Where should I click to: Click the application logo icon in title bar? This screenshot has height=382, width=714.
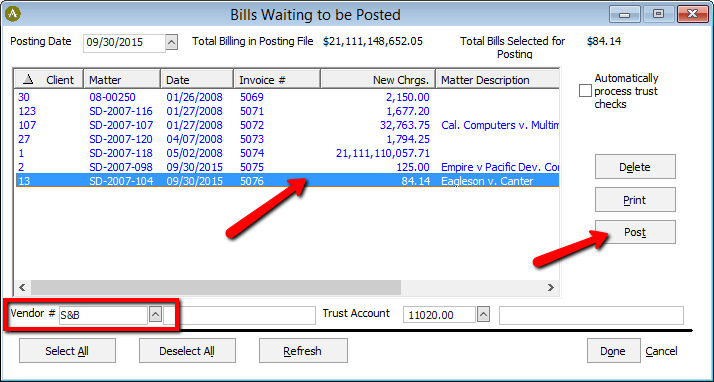[x=13, y=15]
